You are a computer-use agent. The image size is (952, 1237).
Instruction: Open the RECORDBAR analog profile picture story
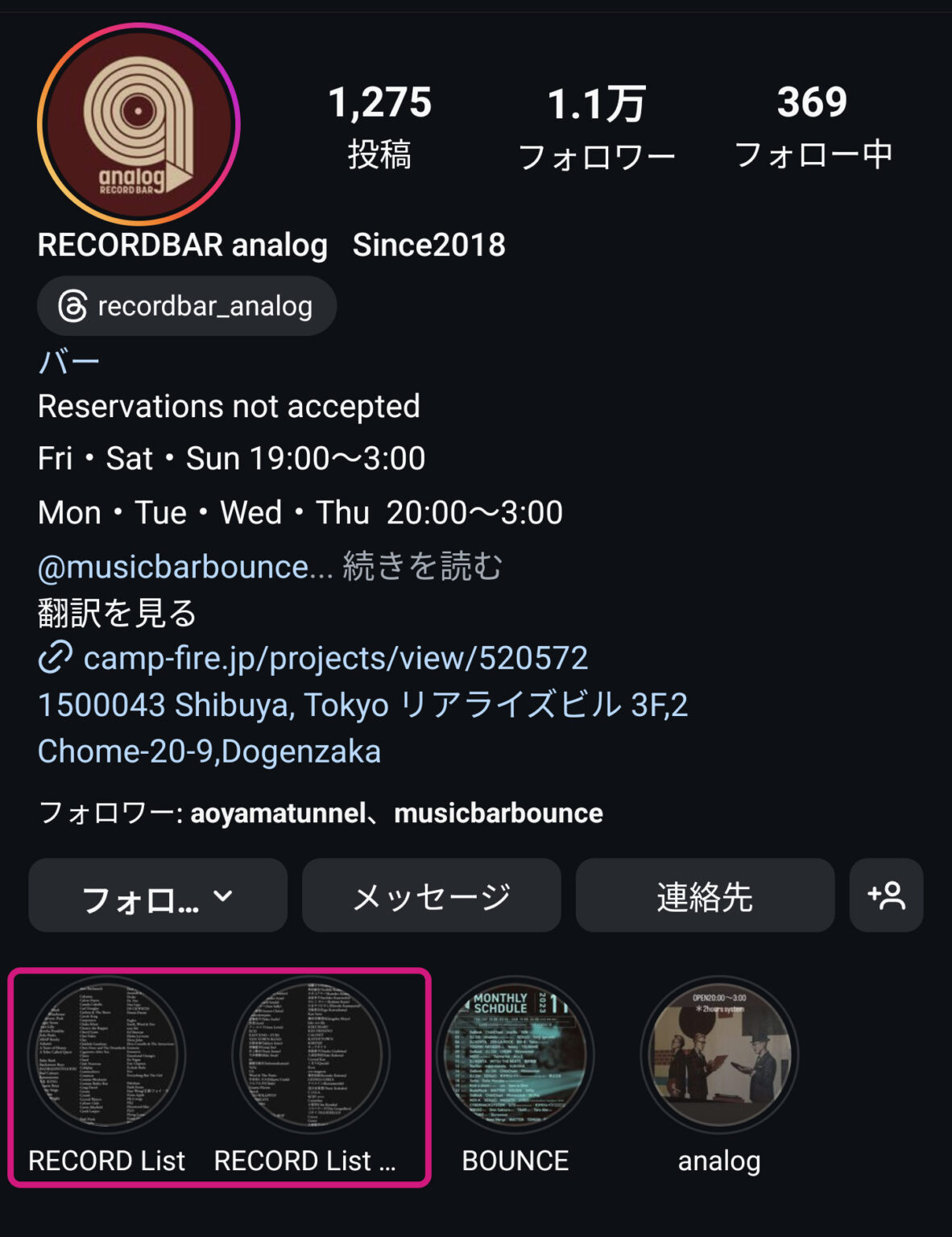point(139,125)
